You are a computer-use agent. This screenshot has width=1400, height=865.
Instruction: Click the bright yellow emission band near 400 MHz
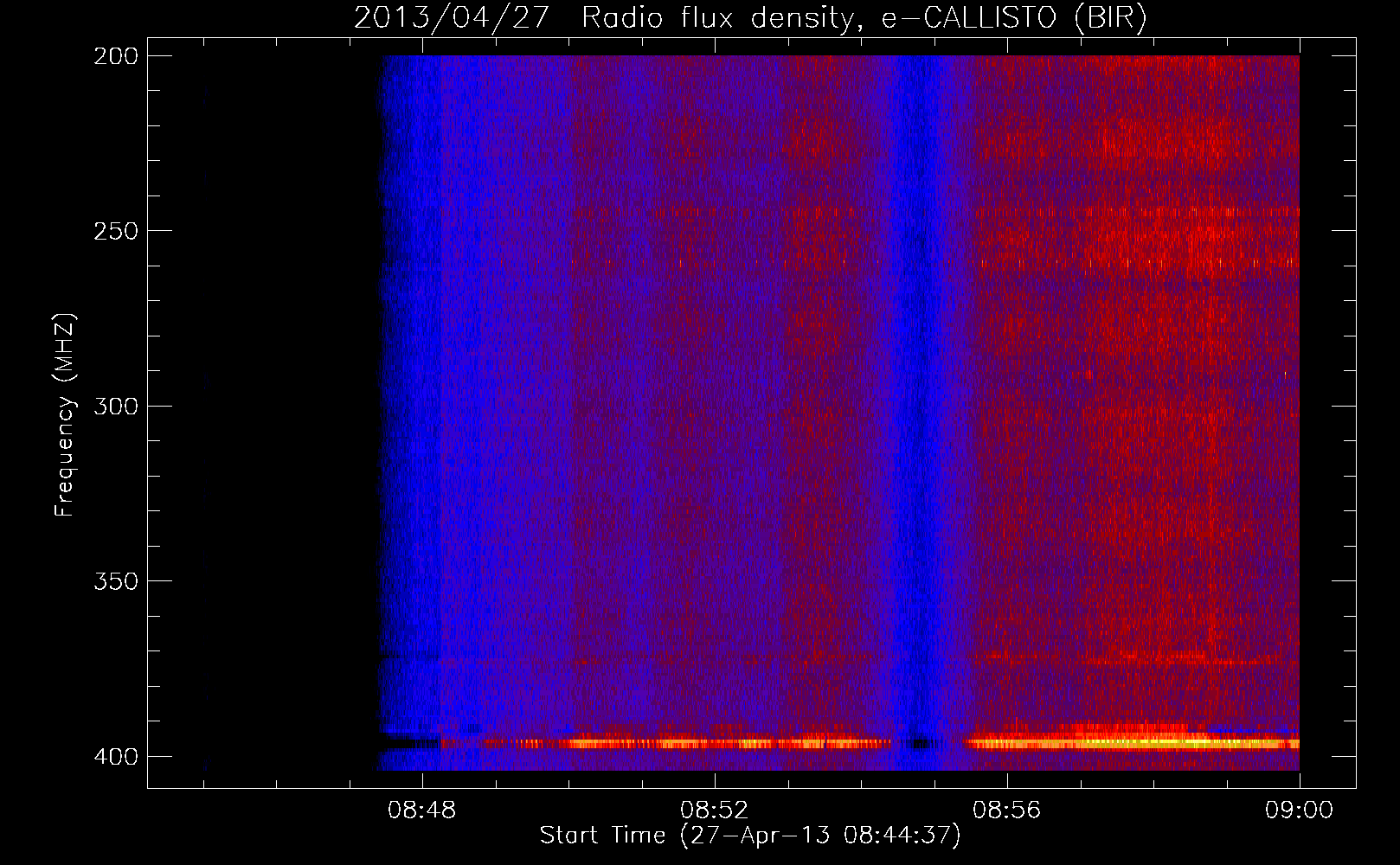1133,742
